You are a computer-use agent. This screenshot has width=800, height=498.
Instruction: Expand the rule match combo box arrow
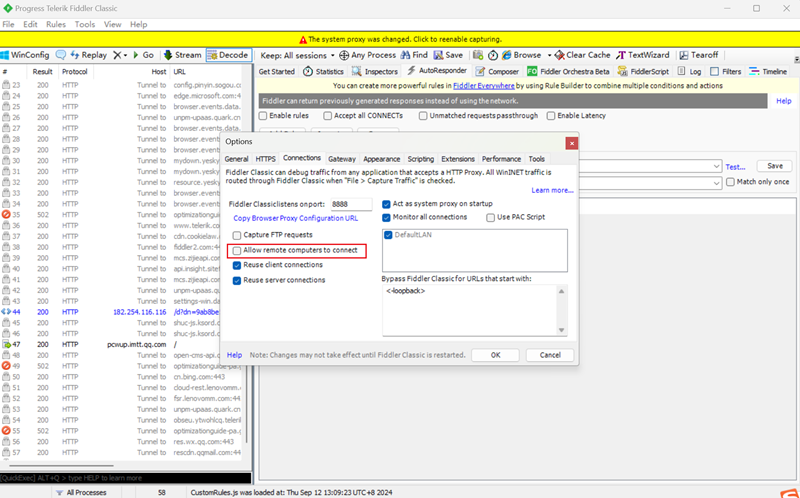pyautogui.click(x=717, y=166)
